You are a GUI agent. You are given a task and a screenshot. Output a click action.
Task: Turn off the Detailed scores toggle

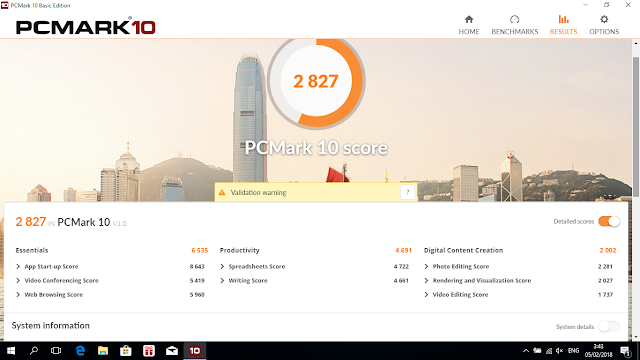tap(609, 221)
